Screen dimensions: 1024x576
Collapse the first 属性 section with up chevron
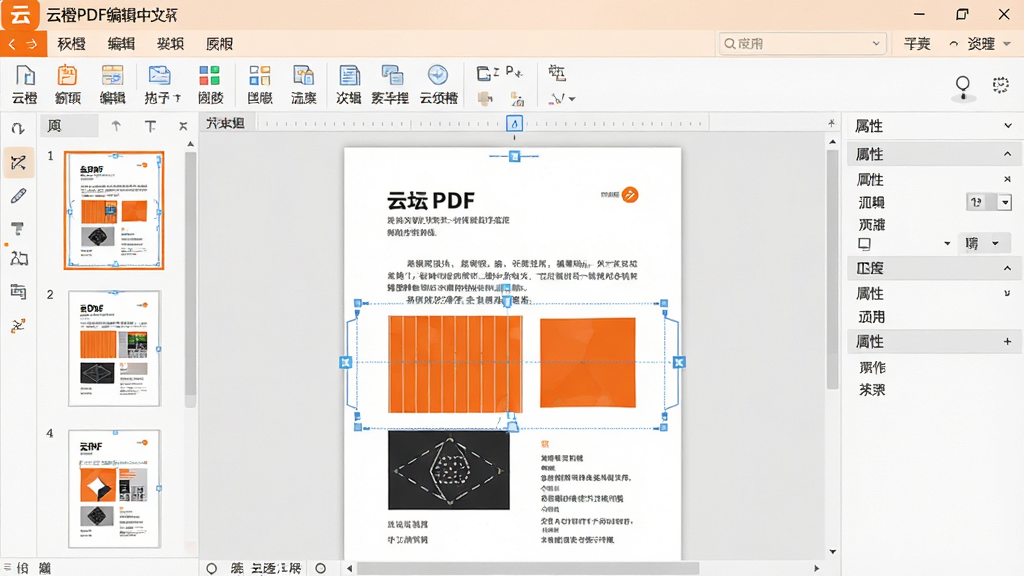(x=1008, y=154)
